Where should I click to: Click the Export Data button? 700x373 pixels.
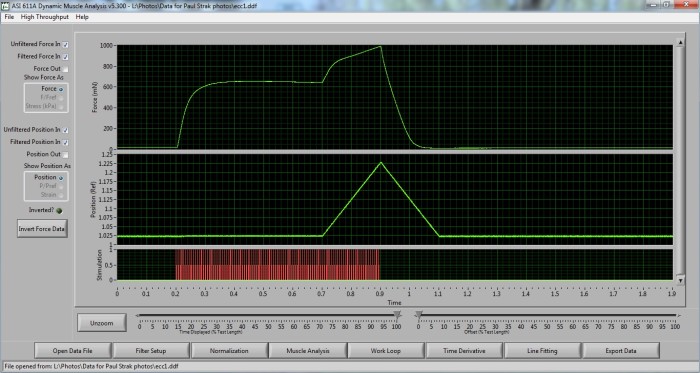(621, 351)
